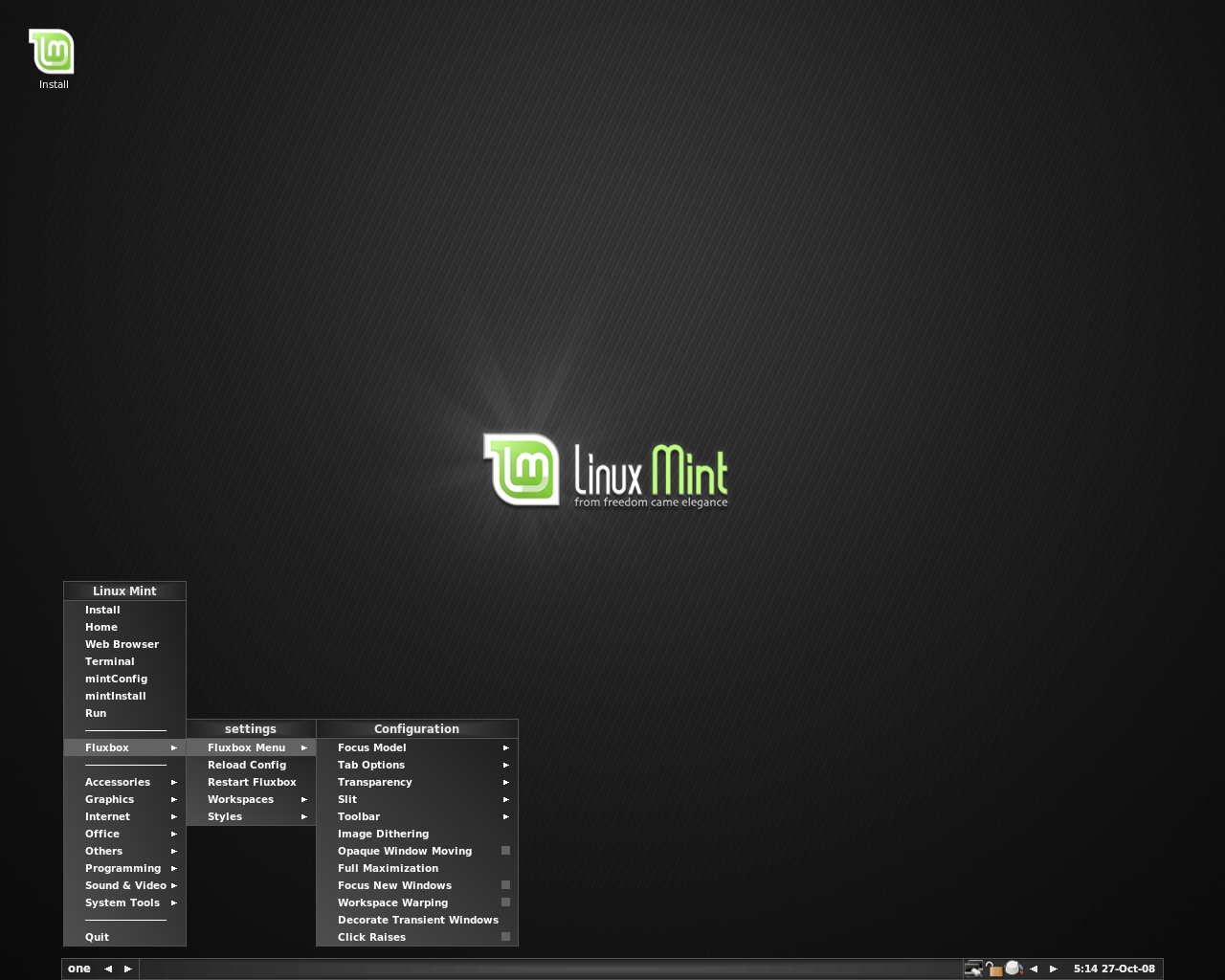
Task: Toggle Opaque Window Moving option
Action: (417, 851)
